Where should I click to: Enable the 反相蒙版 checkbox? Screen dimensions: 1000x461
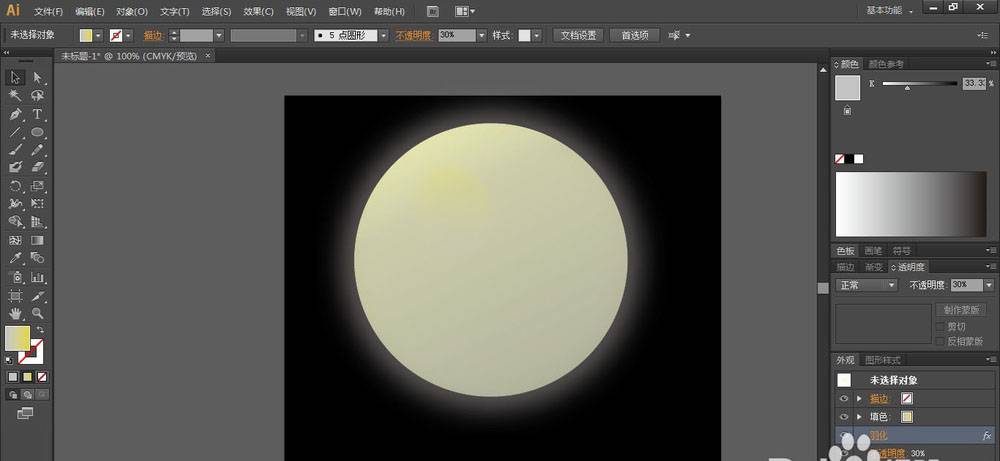pos(939,341)
